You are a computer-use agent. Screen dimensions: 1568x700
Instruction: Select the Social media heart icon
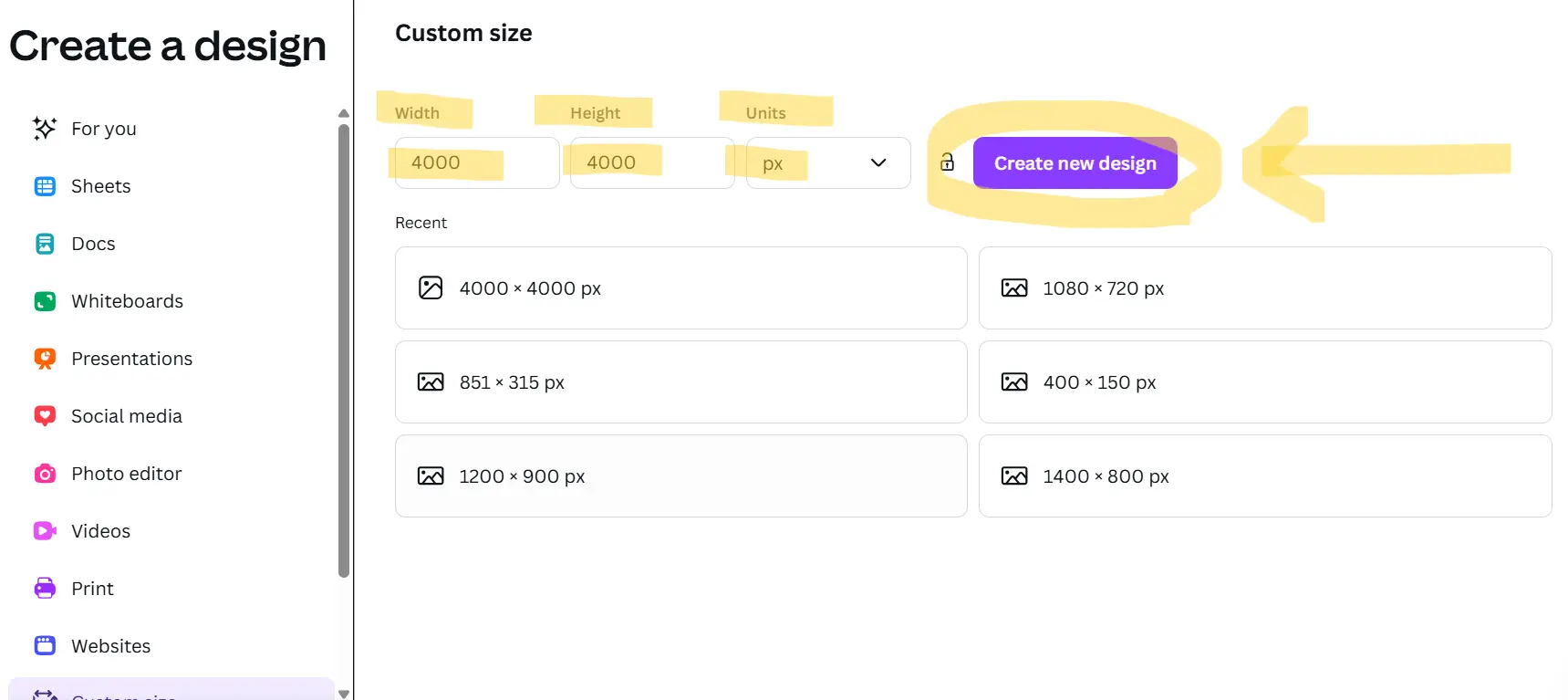[44, 416]
